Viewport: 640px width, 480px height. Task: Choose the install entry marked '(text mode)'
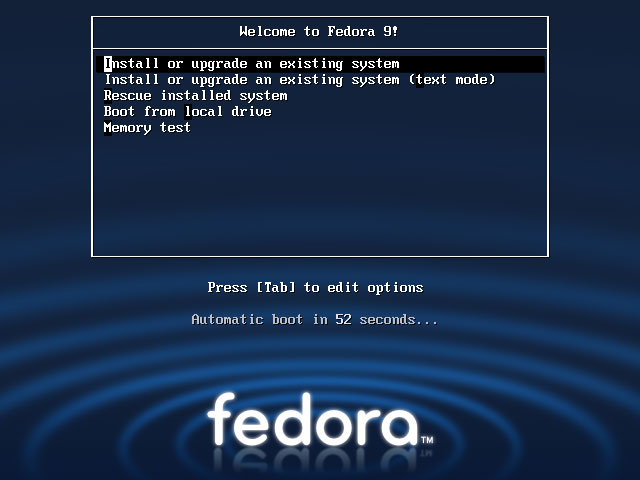coord(300,80)
